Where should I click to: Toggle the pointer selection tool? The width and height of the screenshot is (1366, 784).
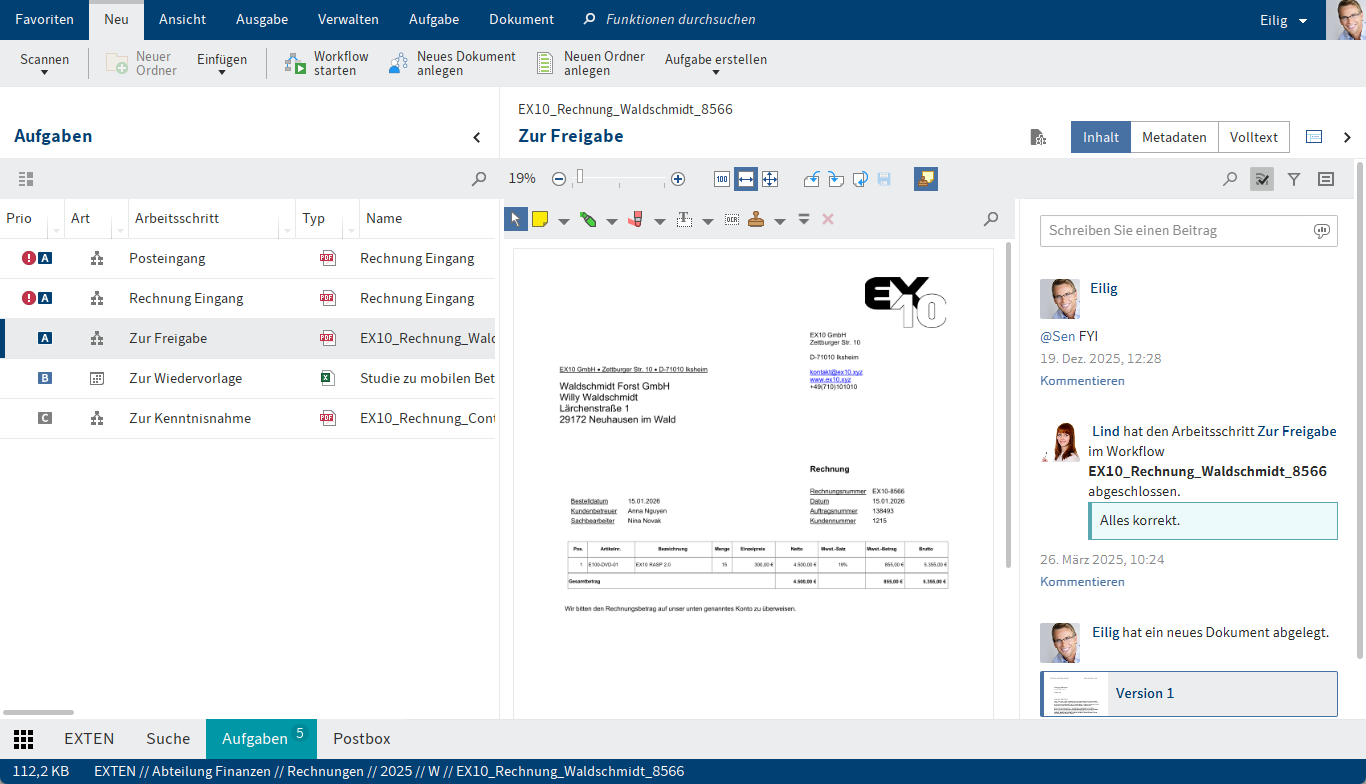click(x=515, y=219)
